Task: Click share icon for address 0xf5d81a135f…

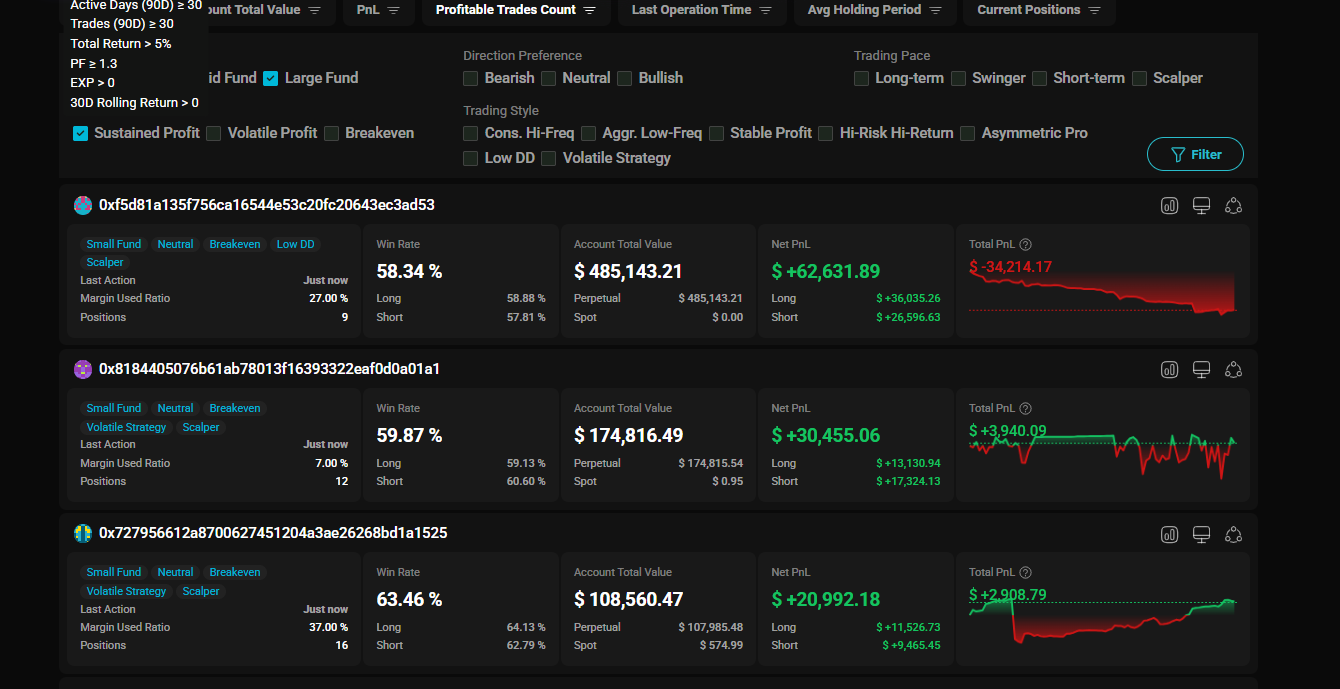Action: pos(1234,206)
